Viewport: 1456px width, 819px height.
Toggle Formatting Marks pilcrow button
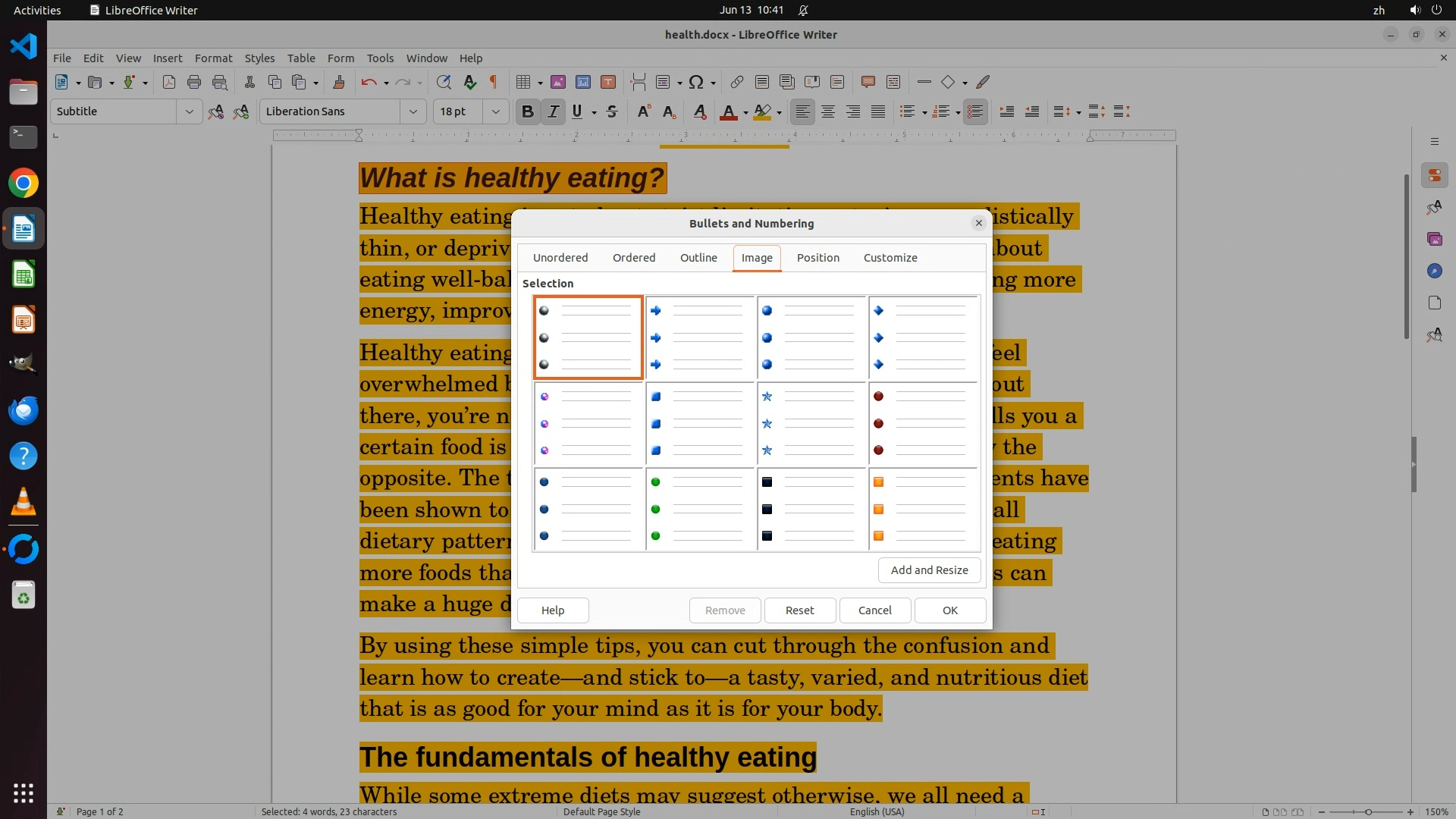point(494,82)
